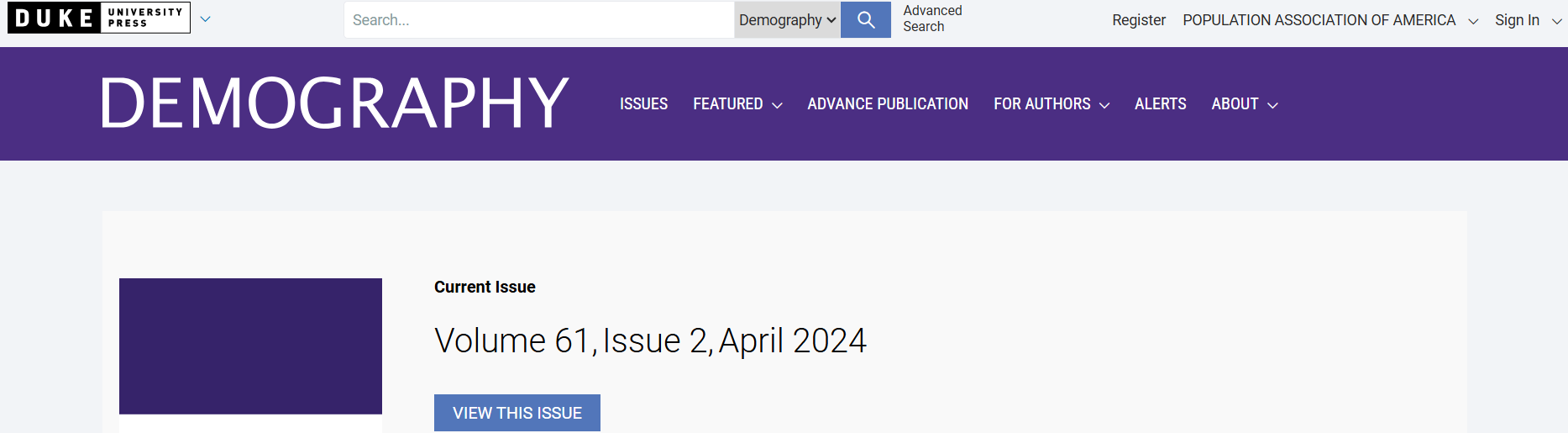Select the Current Issue label

coord(485,287)
